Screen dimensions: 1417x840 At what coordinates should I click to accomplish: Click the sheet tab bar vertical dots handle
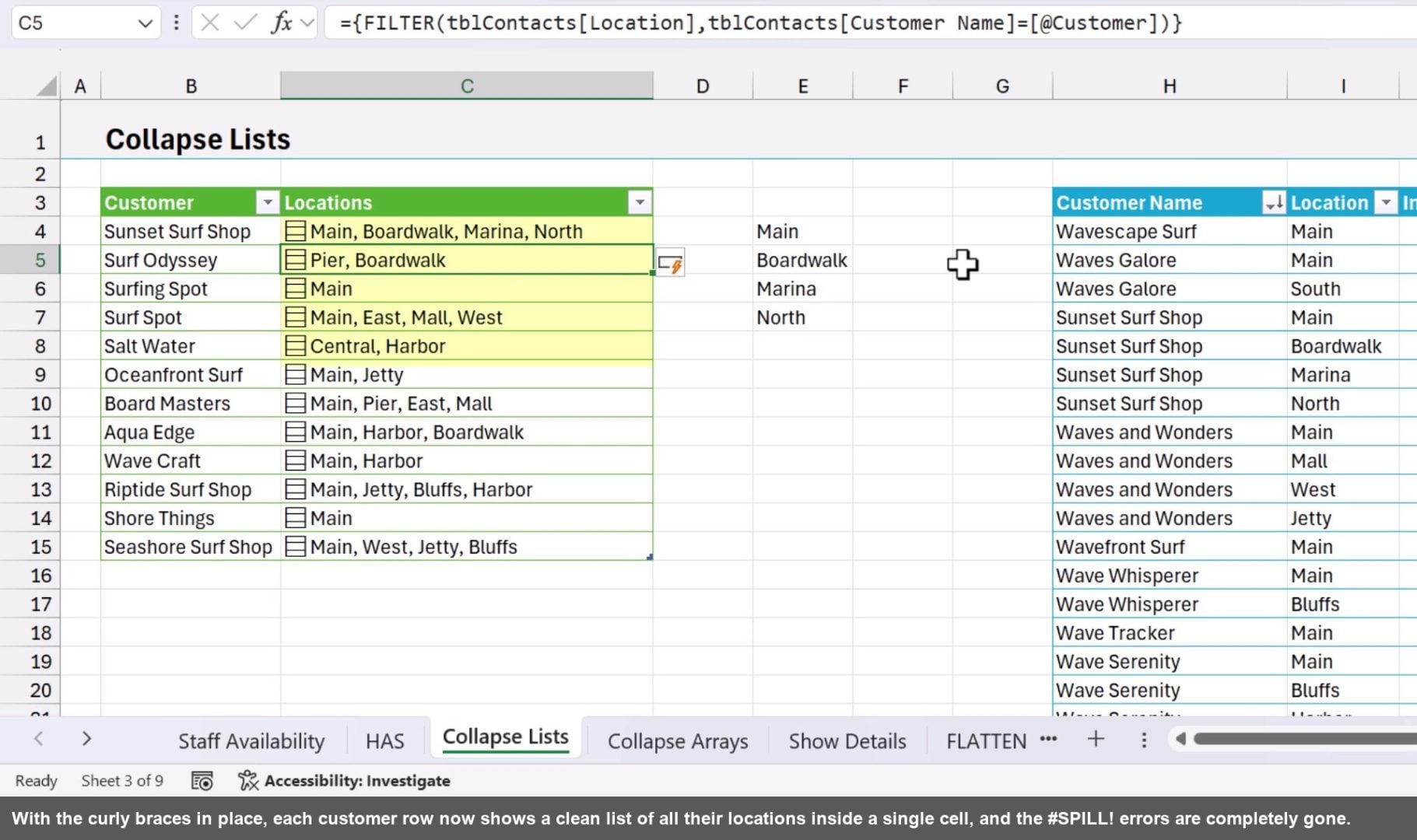[1144, 740]
